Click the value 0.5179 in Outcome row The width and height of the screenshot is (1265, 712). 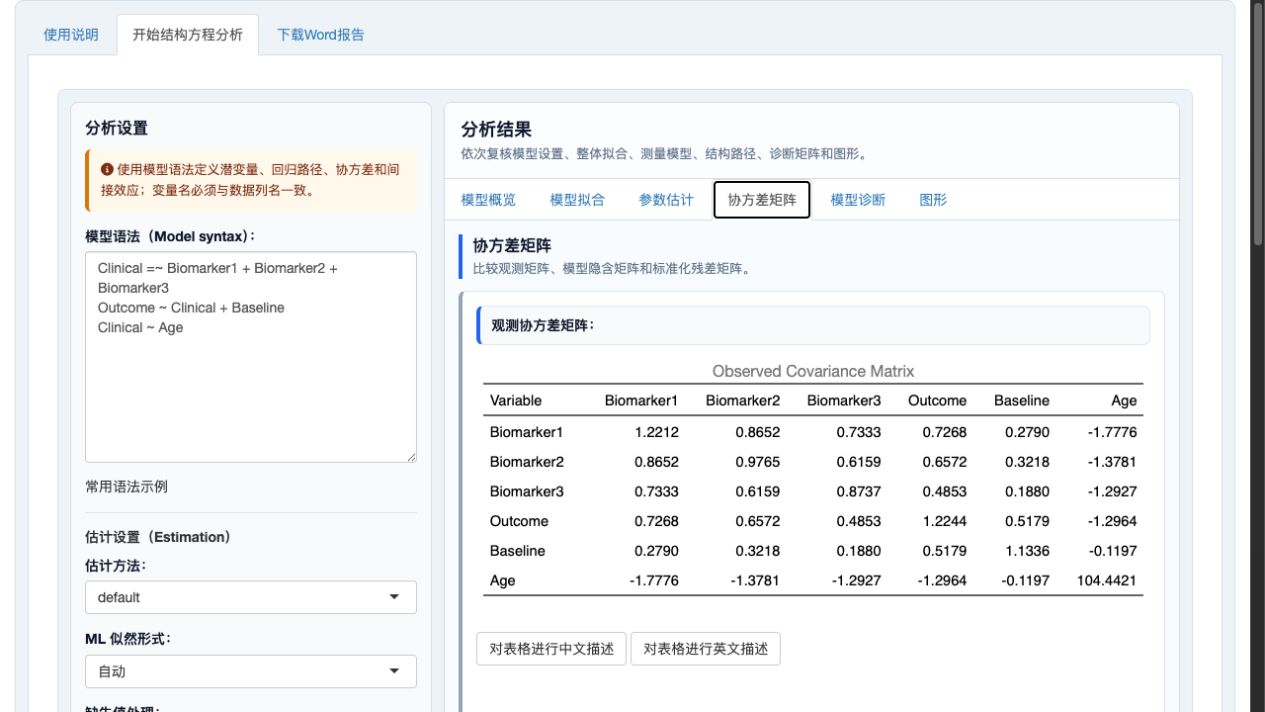coord(1027,521)
